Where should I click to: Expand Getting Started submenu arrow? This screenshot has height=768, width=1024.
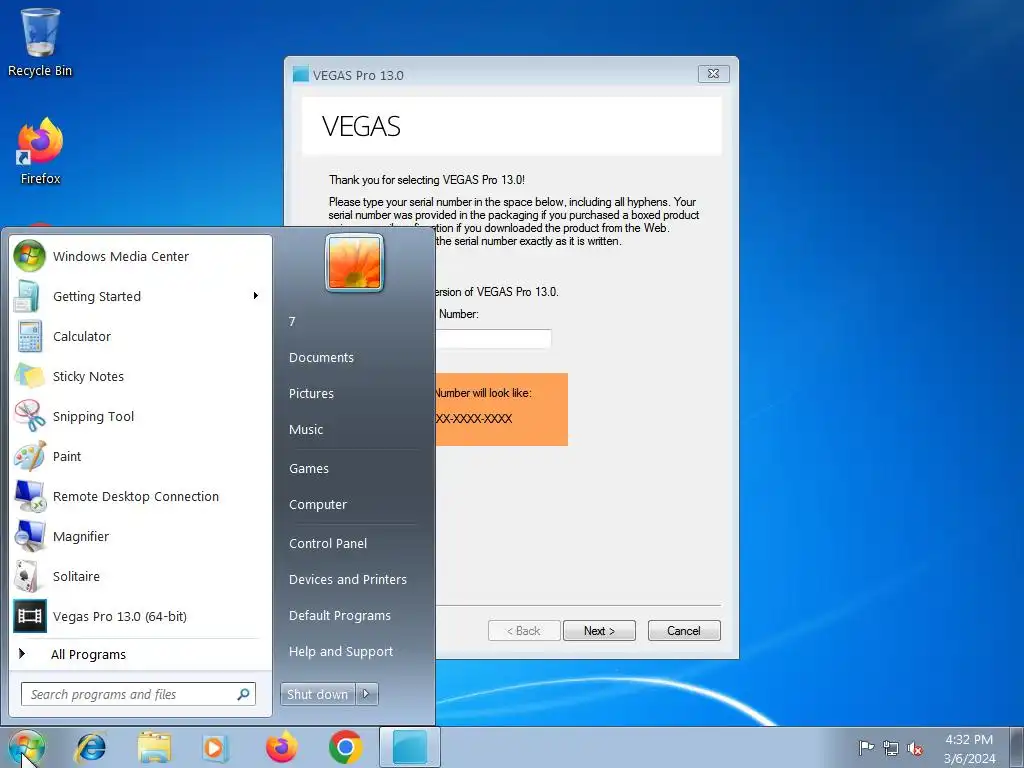click(x=256, y=296)
